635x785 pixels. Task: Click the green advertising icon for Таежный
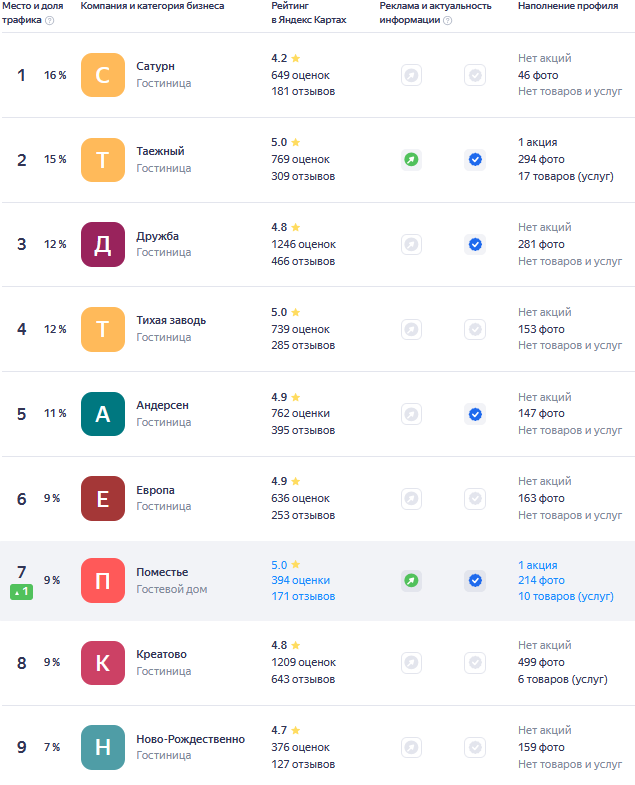click(411, 159)
